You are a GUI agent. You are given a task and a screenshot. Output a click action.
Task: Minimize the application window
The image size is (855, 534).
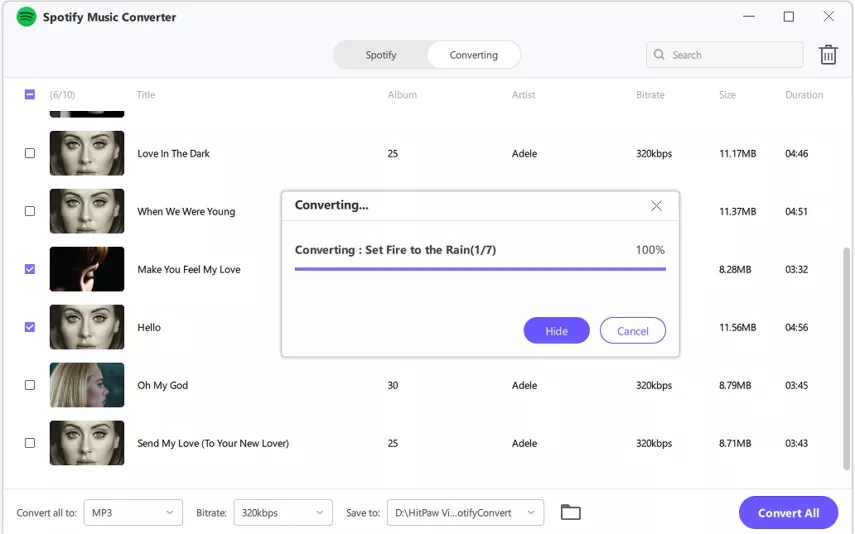tap(749, 17)
